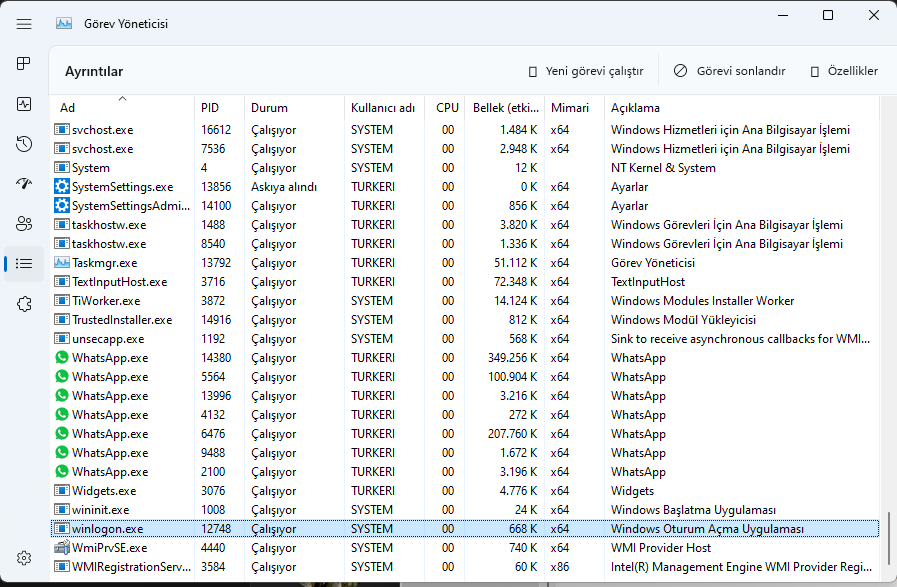Open the App history page icon
The width and height of the screenshot is (897, 587).
(24, 144)
